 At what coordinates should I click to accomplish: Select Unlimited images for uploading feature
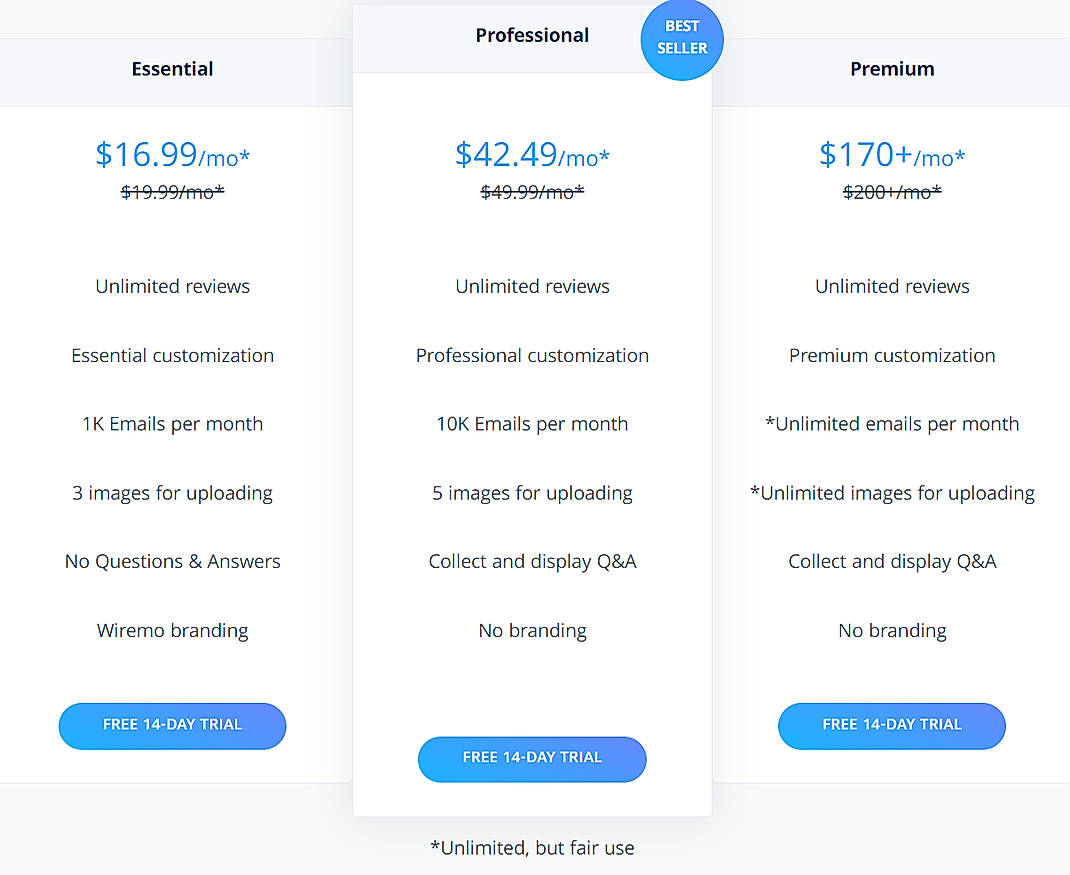(892, 493)
